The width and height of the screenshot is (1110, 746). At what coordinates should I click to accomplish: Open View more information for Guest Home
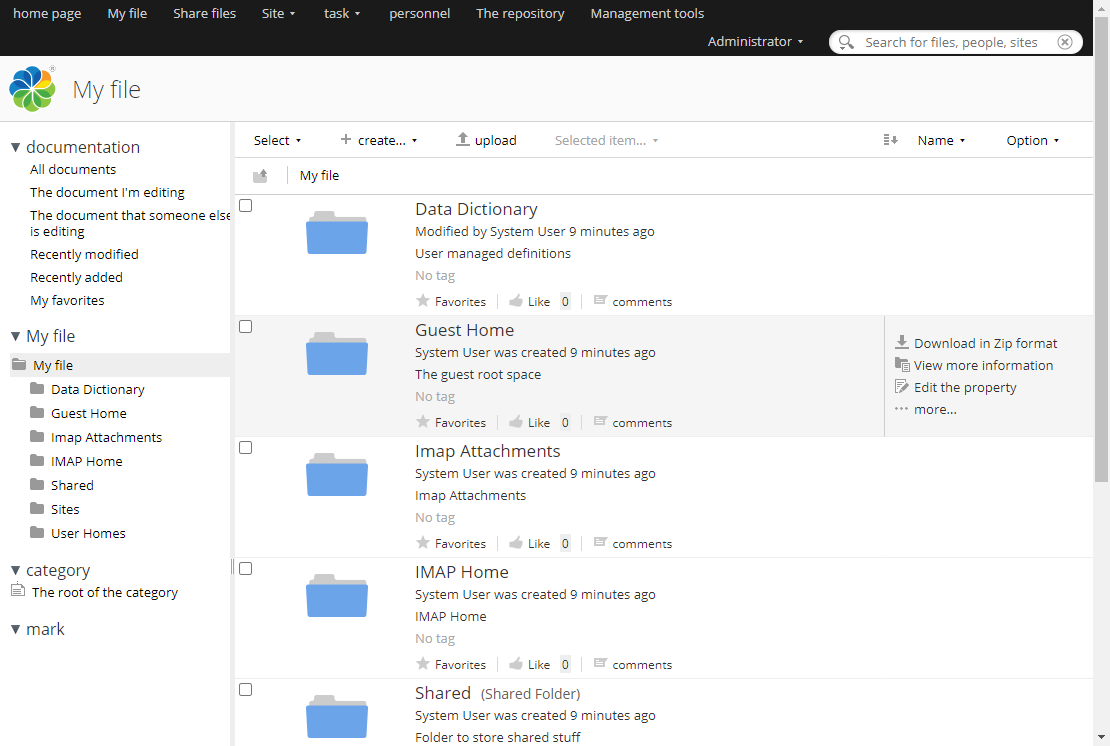[x=900, y=365]
